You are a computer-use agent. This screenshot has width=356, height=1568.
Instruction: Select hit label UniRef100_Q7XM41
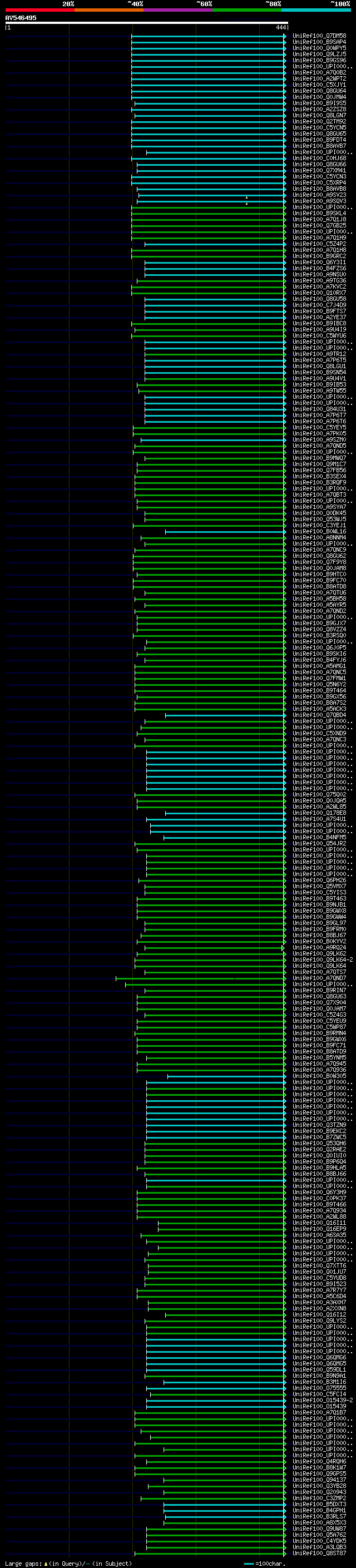tap(319, 170)
